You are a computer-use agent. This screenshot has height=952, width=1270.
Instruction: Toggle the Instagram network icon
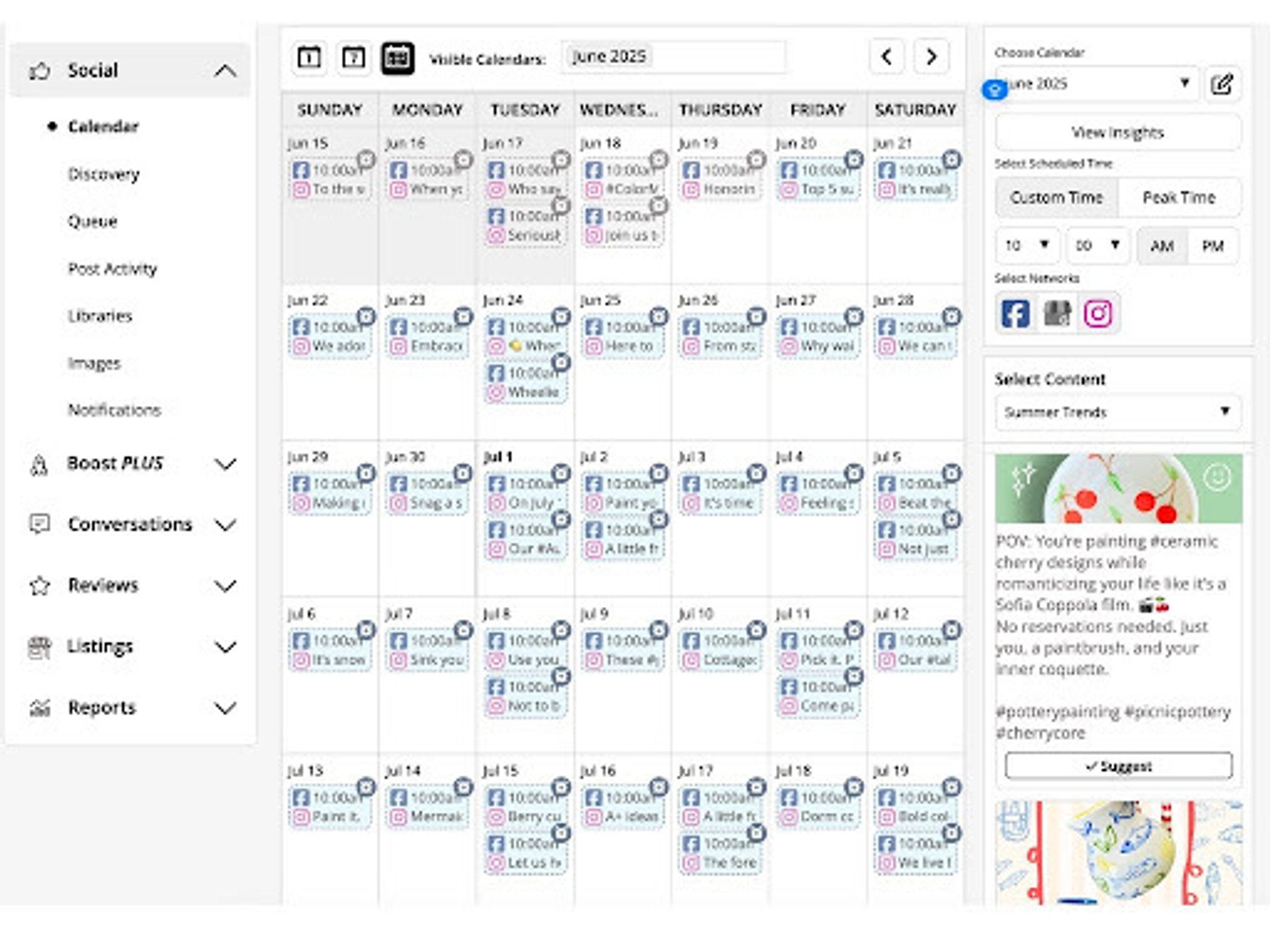(x=1098, y=313)
